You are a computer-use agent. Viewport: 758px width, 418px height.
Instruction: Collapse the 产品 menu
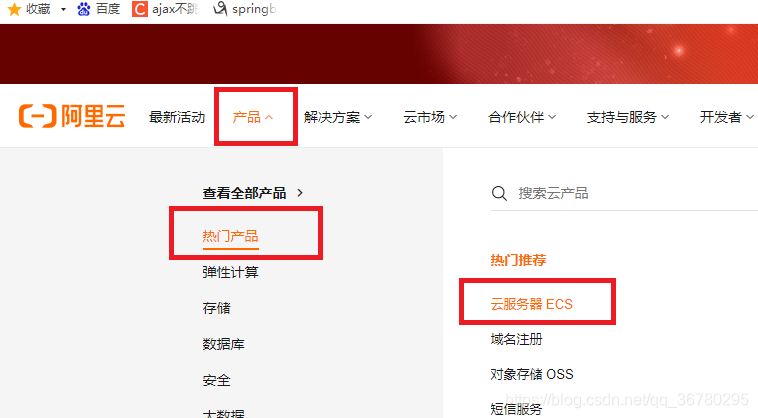pos(253,117)
